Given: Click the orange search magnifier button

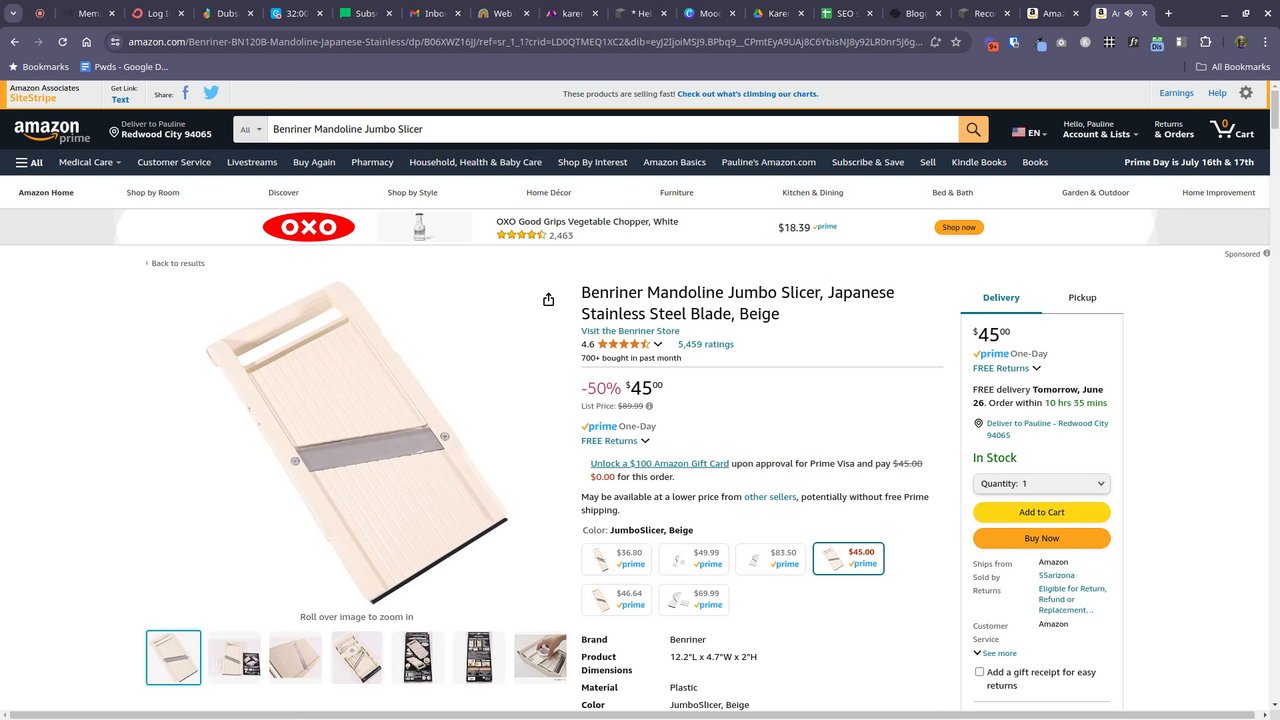Looking at the screenshot, I should (x=973, y=129).
